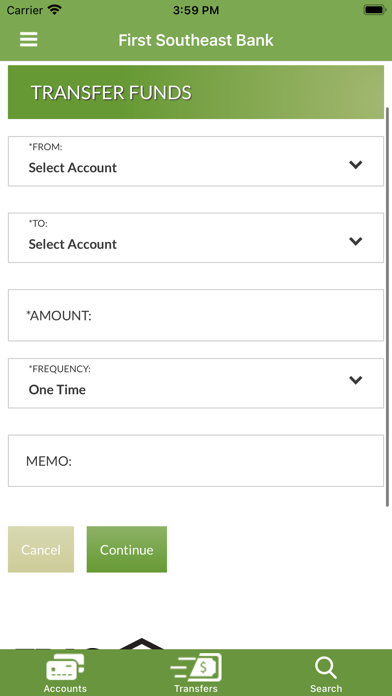The image size is (392, 696).
Task: Tap the Wi-Fi status icon
Action: coord(55,10)
